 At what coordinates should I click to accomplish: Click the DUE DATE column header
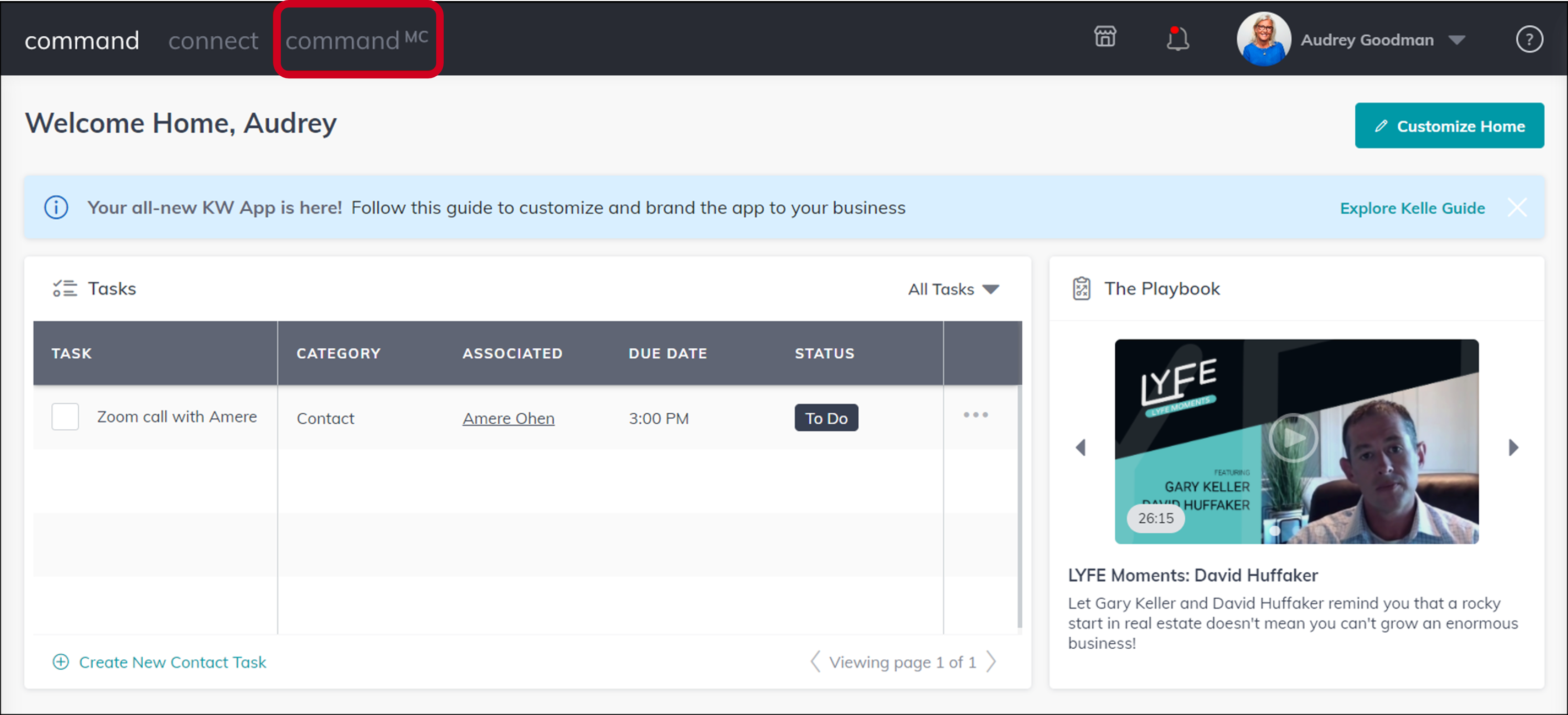click(668, 353)
